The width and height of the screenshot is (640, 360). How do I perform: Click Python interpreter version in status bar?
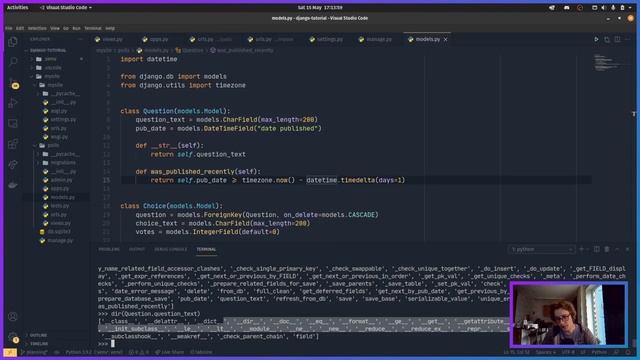pos(93,352)
